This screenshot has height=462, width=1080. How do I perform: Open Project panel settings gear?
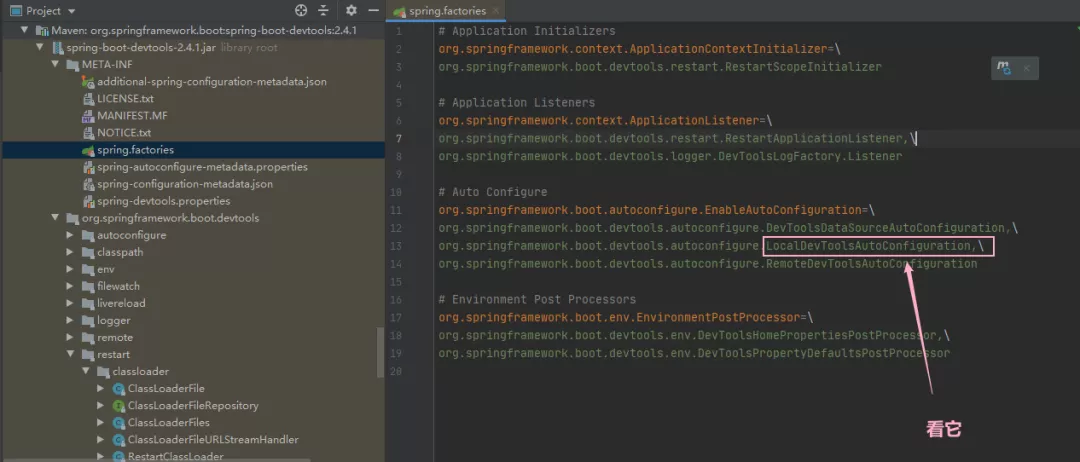(351, 10)
